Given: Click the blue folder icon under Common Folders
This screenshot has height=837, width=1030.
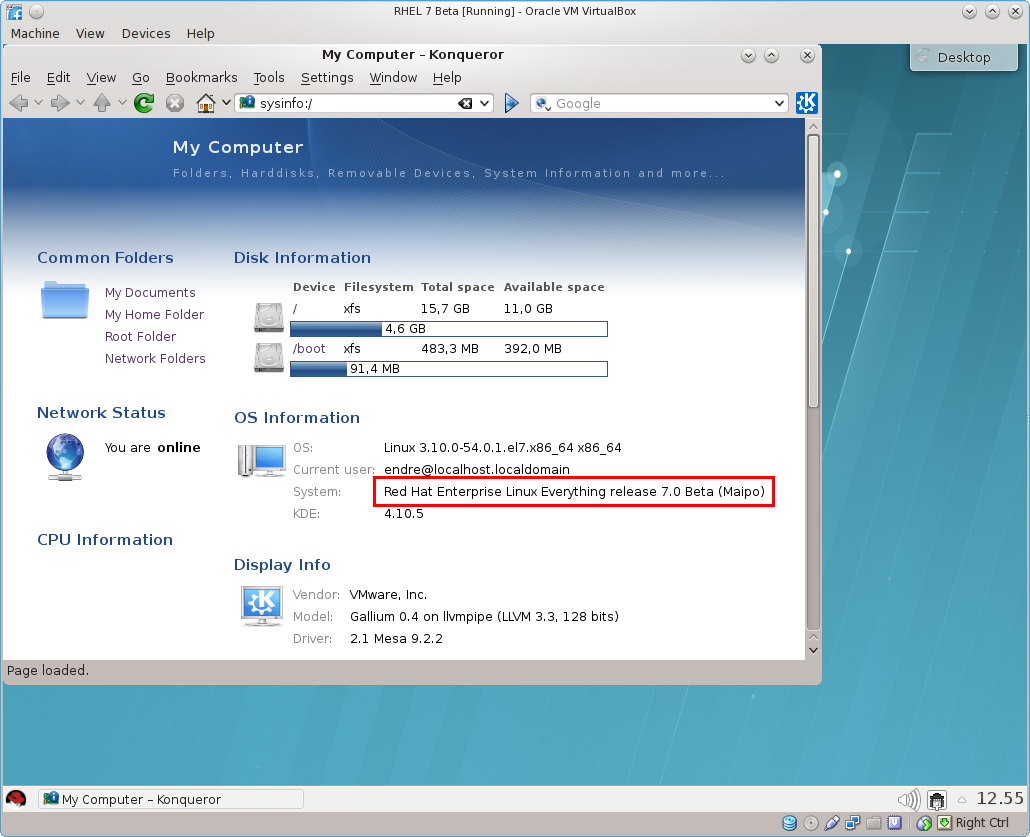Looking at the screenshot, I should [64, 301].
